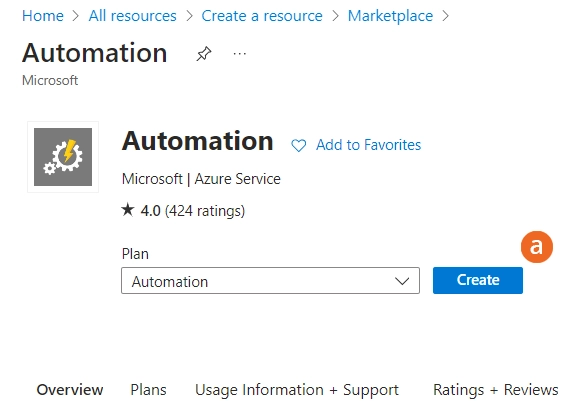The height and width of the screenshot is (406, 587).
Task: Click the rating star icon
Action: (x=128, y=210)
